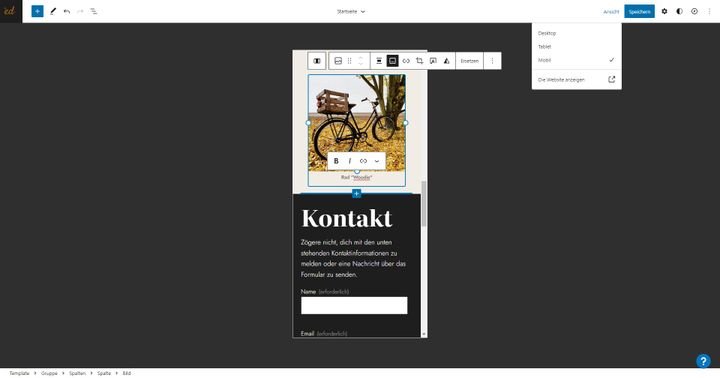Click Ersetzen to replace the image
This screenshot has height=378, width=720.
pyautogui.click(x=470, y=61)
